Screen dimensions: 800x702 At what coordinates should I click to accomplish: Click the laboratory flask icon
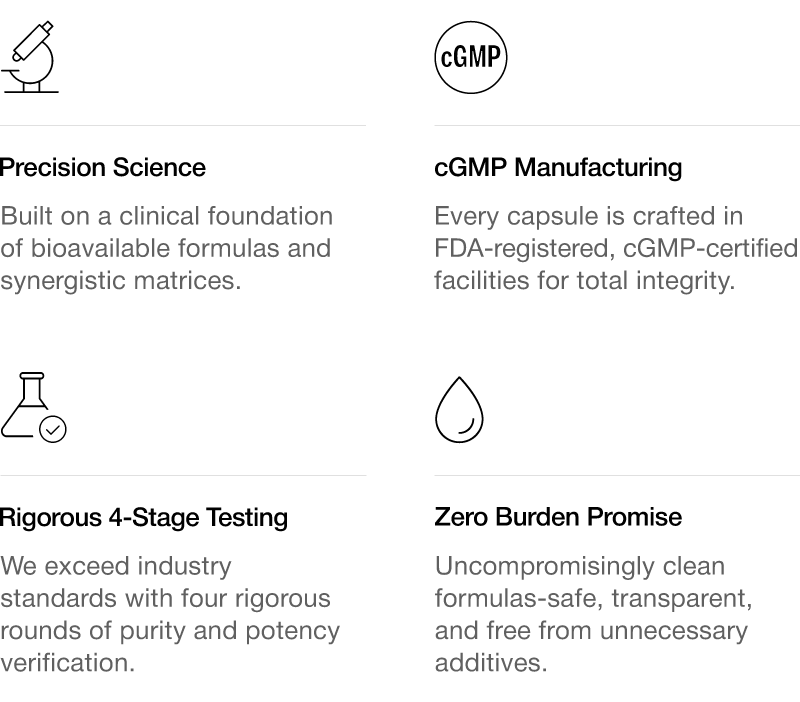[x=30, y=405]
